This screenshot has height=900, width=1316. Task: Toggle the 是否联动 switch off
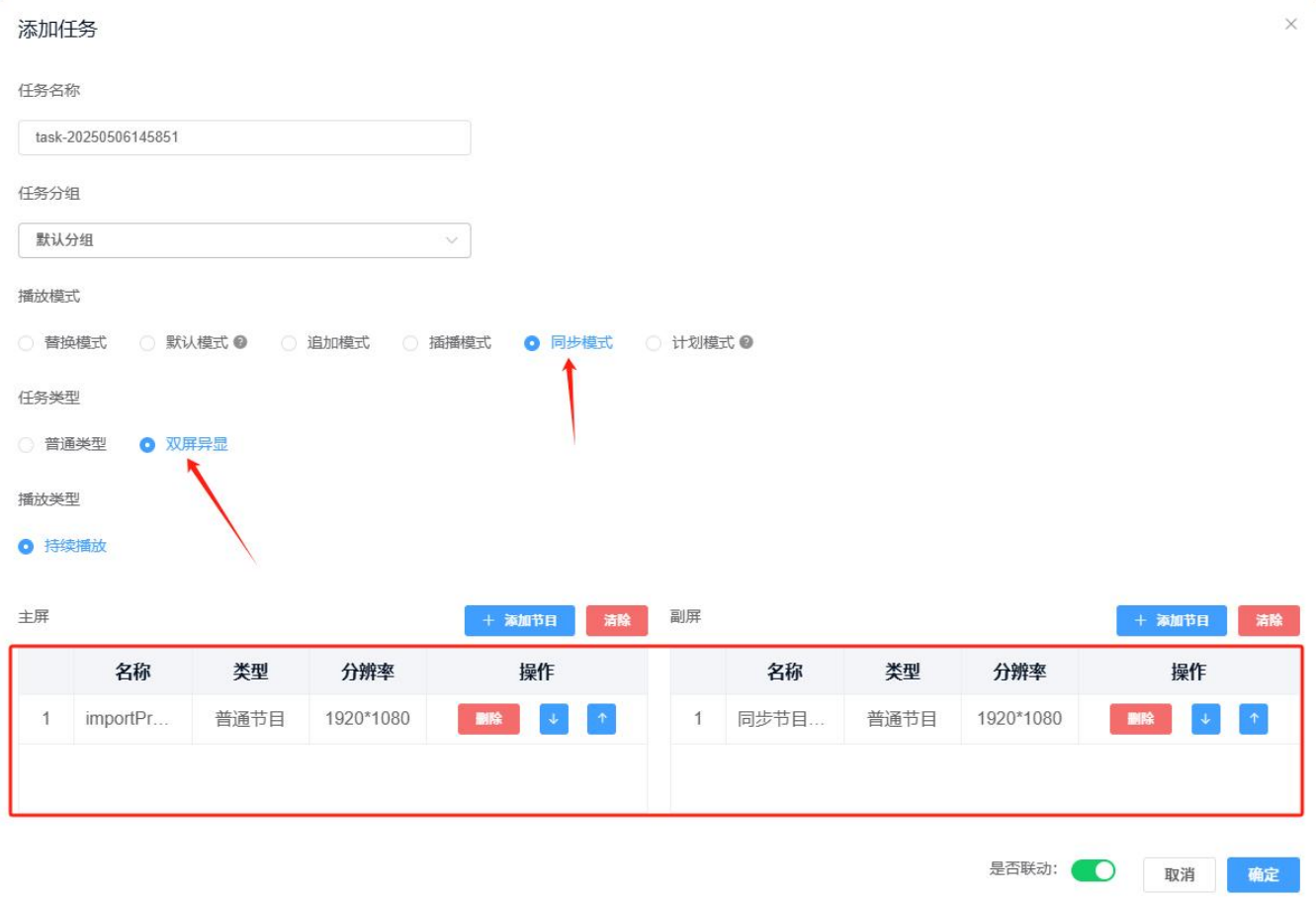(1093, 870)
